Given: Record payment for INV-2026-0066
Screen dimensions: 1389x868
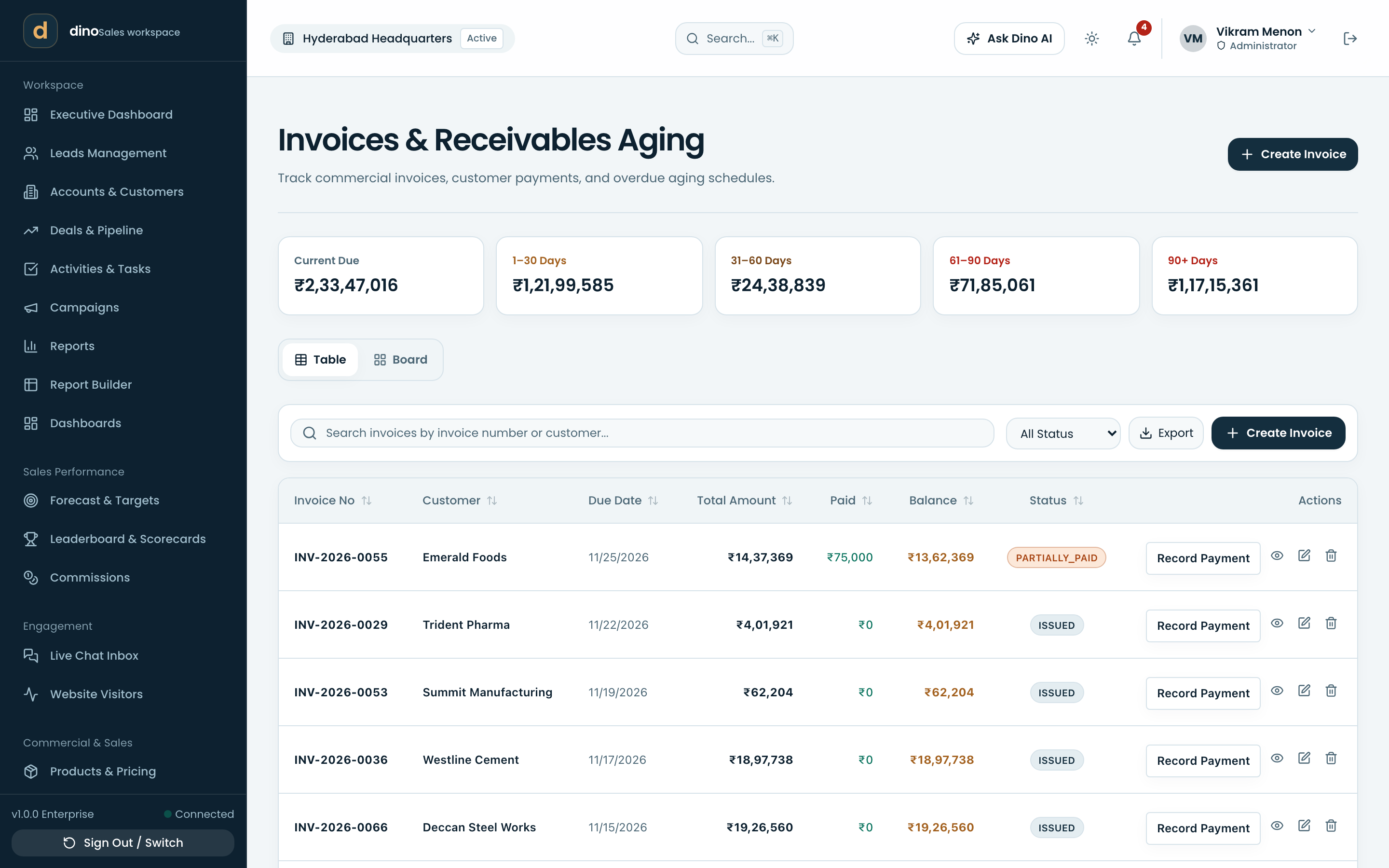Looking at the screenshot, I should pyautogui.click(x=1203, y=828).
